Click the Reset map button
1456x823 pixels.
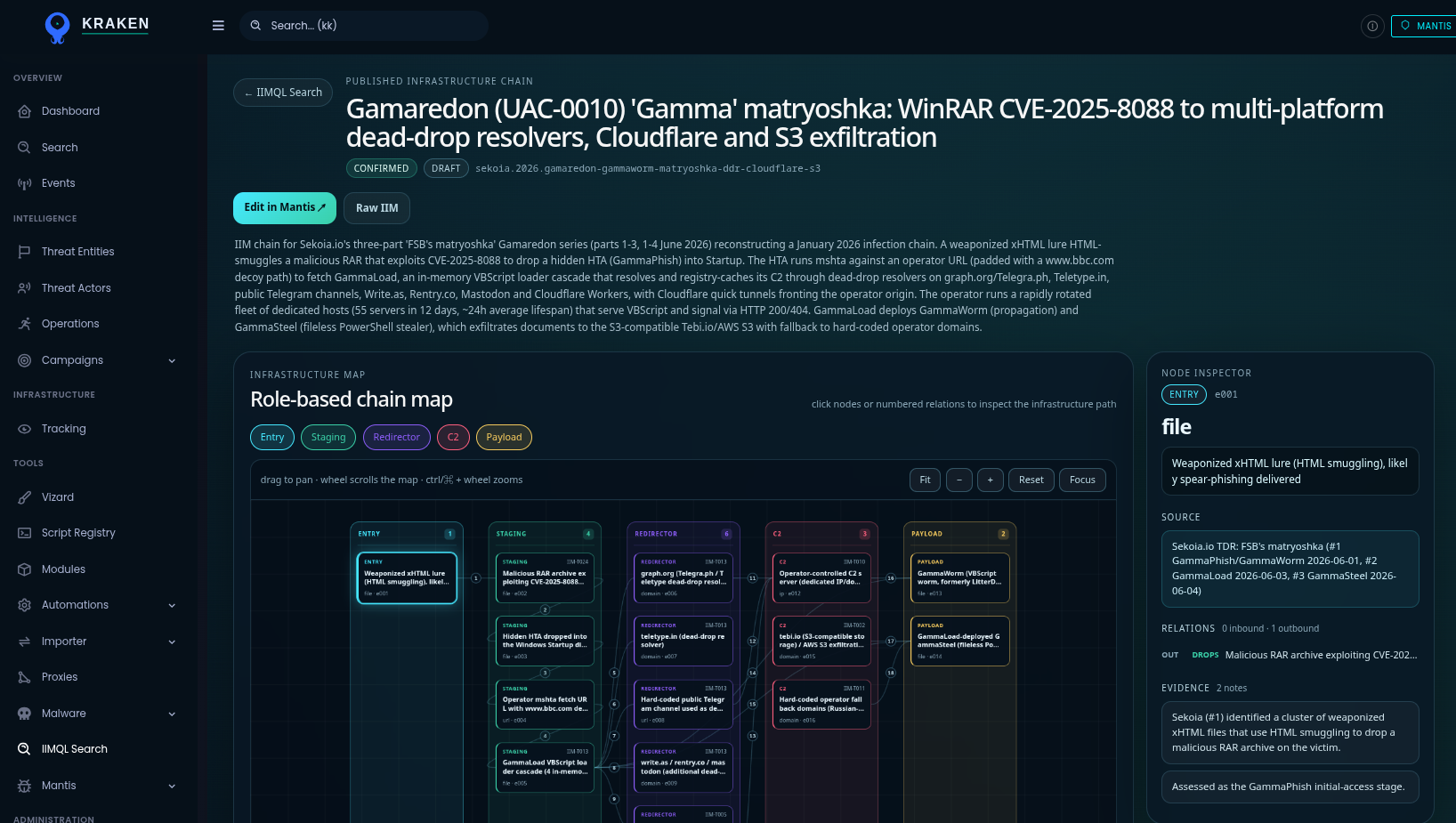click(1031, 480)
